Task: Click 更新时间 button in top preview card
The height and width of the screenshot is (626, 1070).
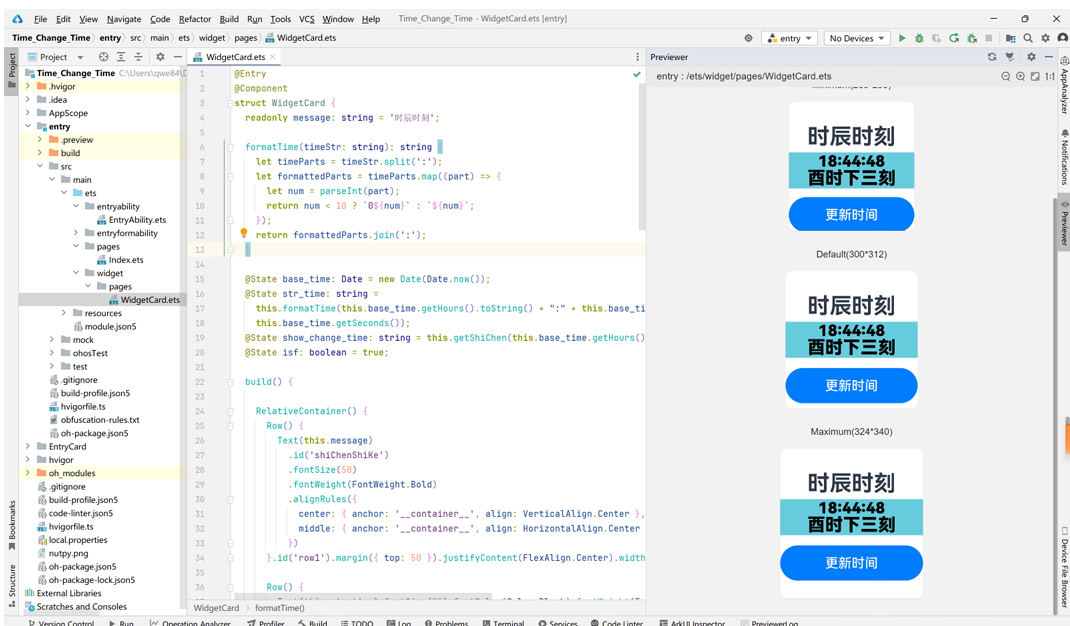Action: click(x=851, y=214)
